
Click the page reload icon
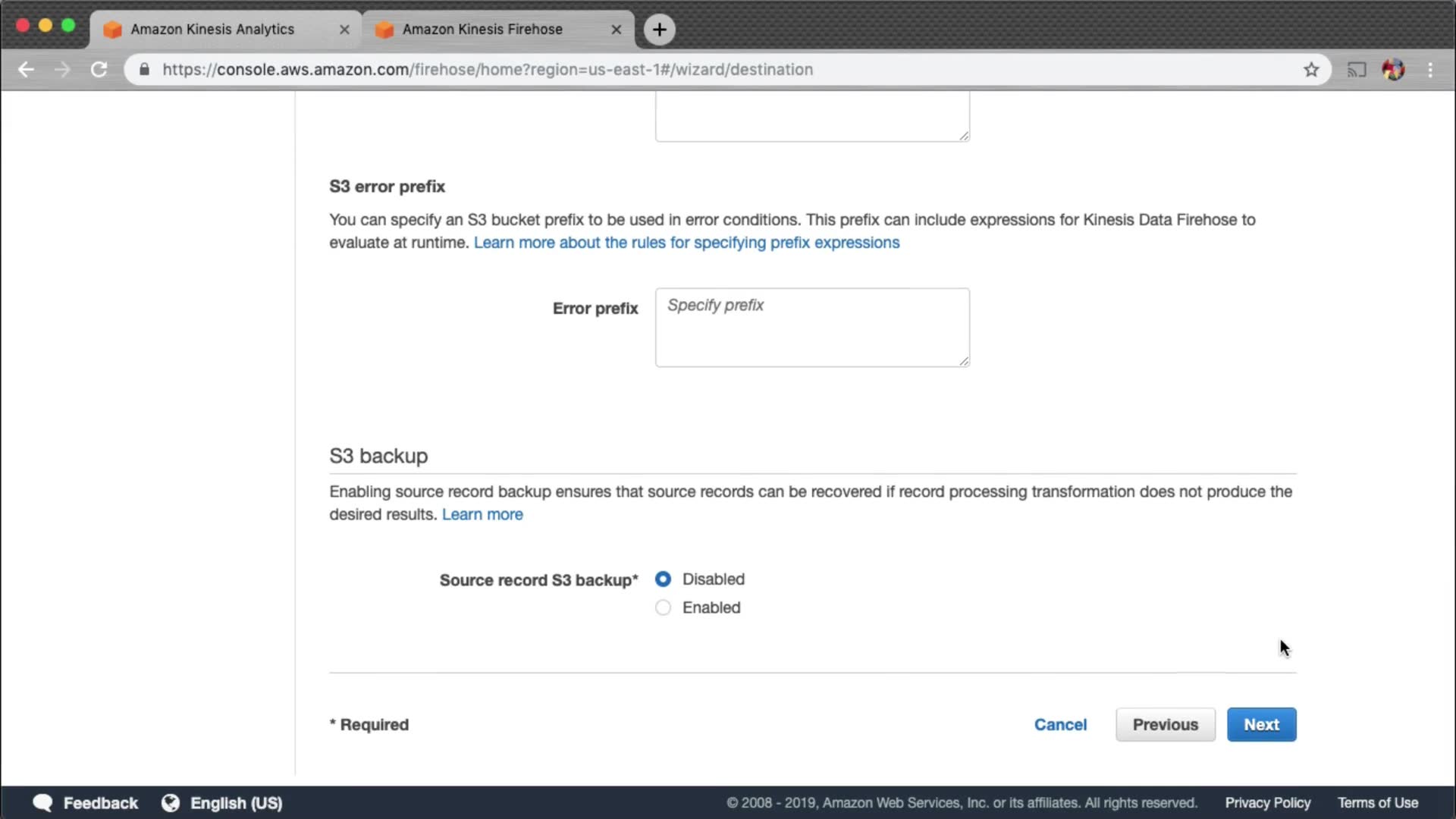pos(99,70)
